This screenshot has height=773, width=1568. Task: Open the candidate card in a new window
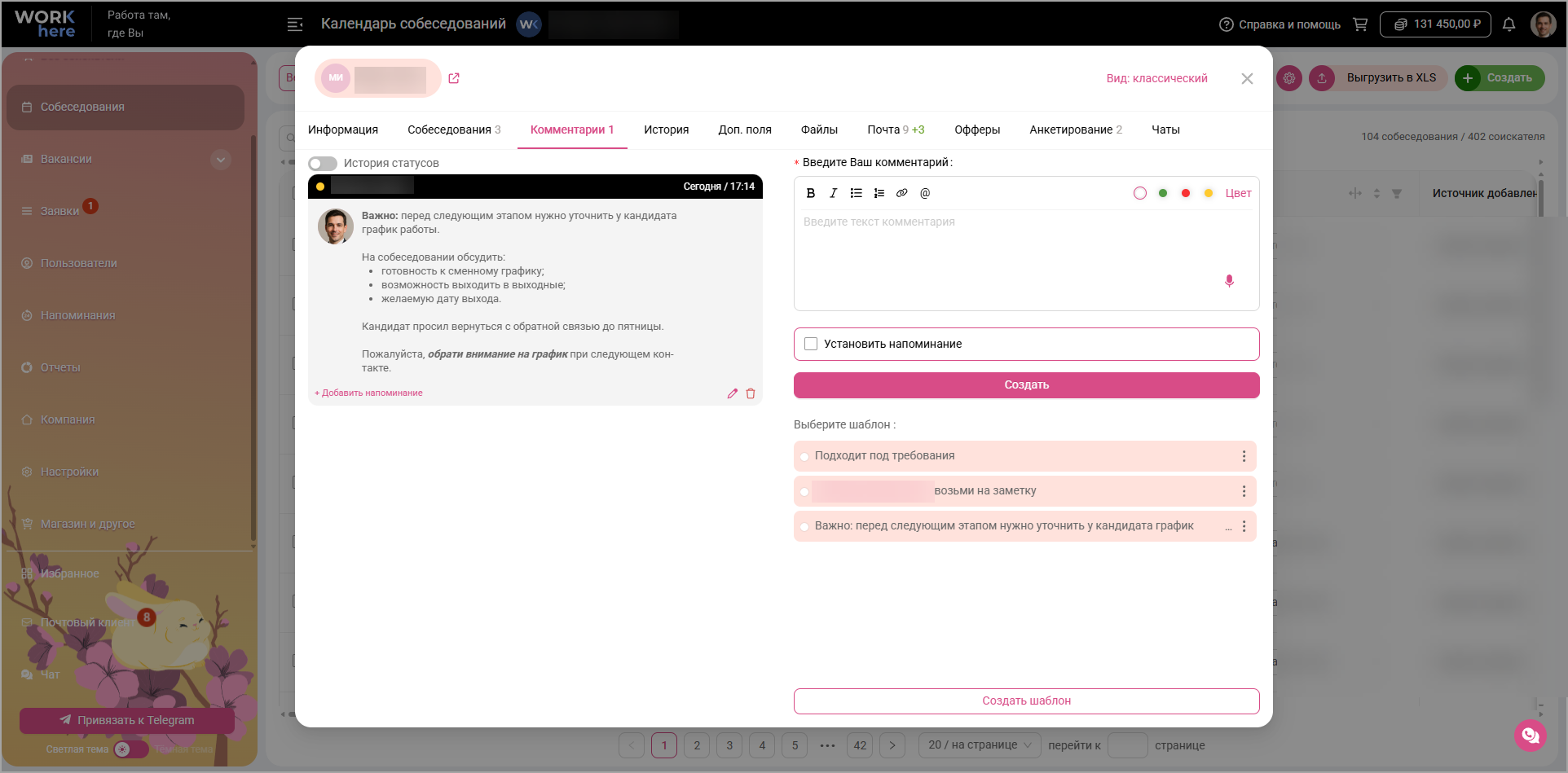coord(454,78)
